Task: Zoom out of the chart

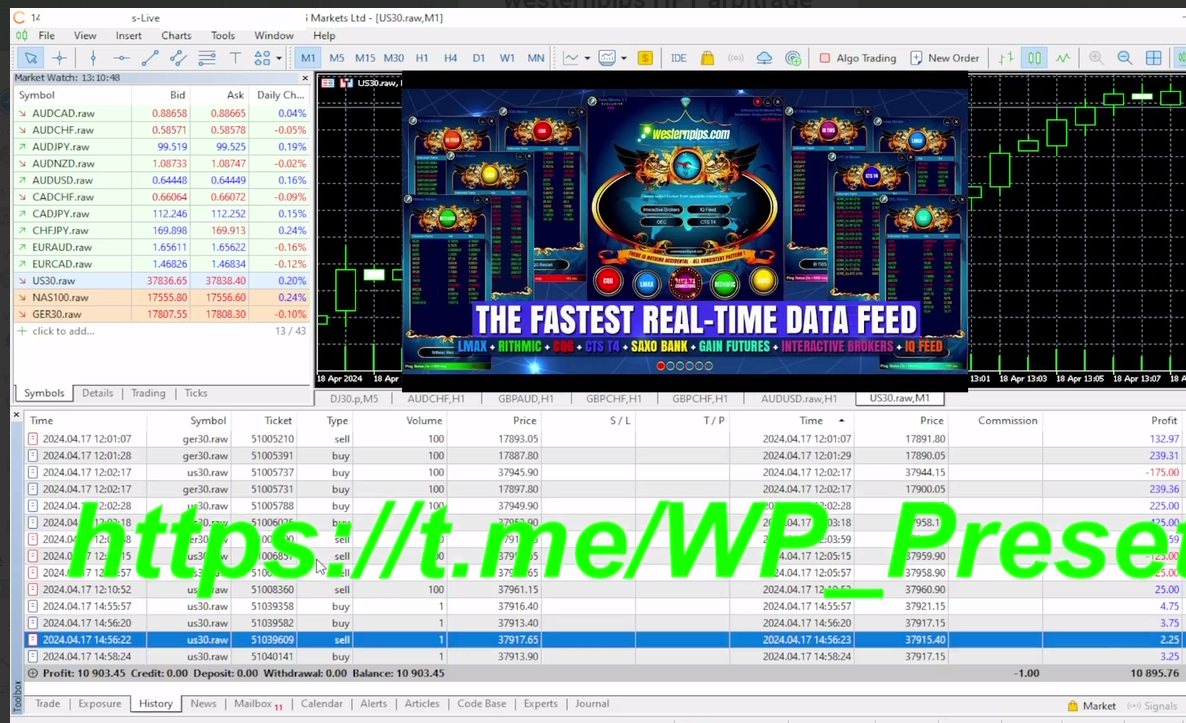Action: (x=1125, y=58)
